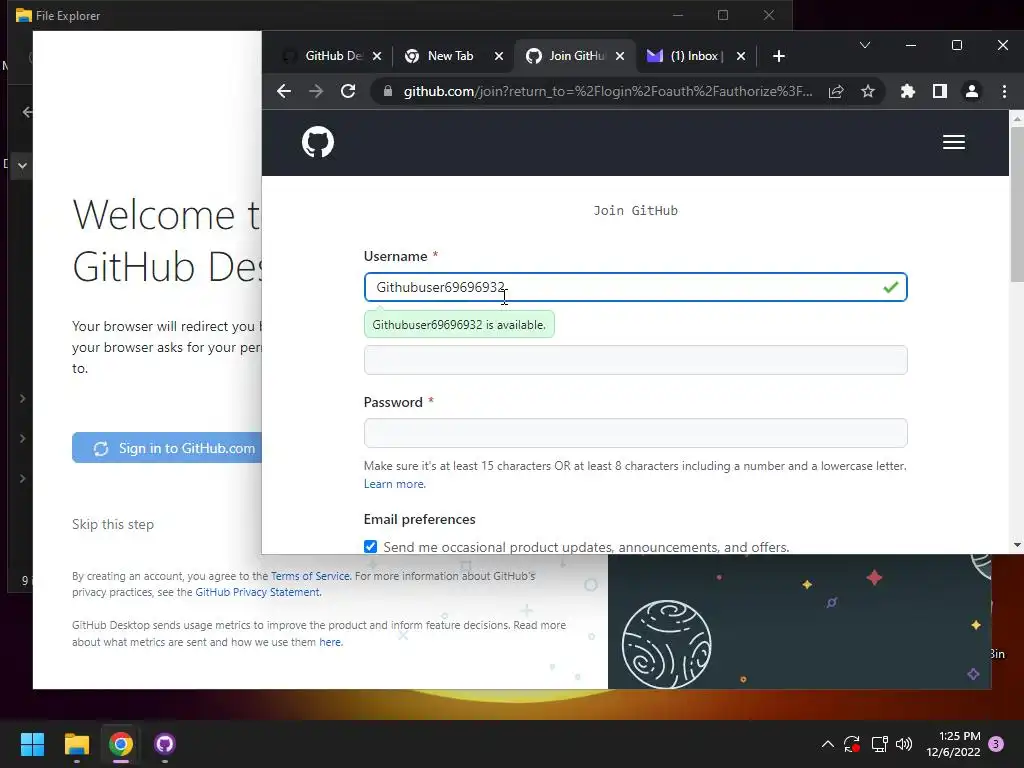This screenshot has width=1024, height=768.
Task: Share this page using the address bar icon
Action: (836, 91)
